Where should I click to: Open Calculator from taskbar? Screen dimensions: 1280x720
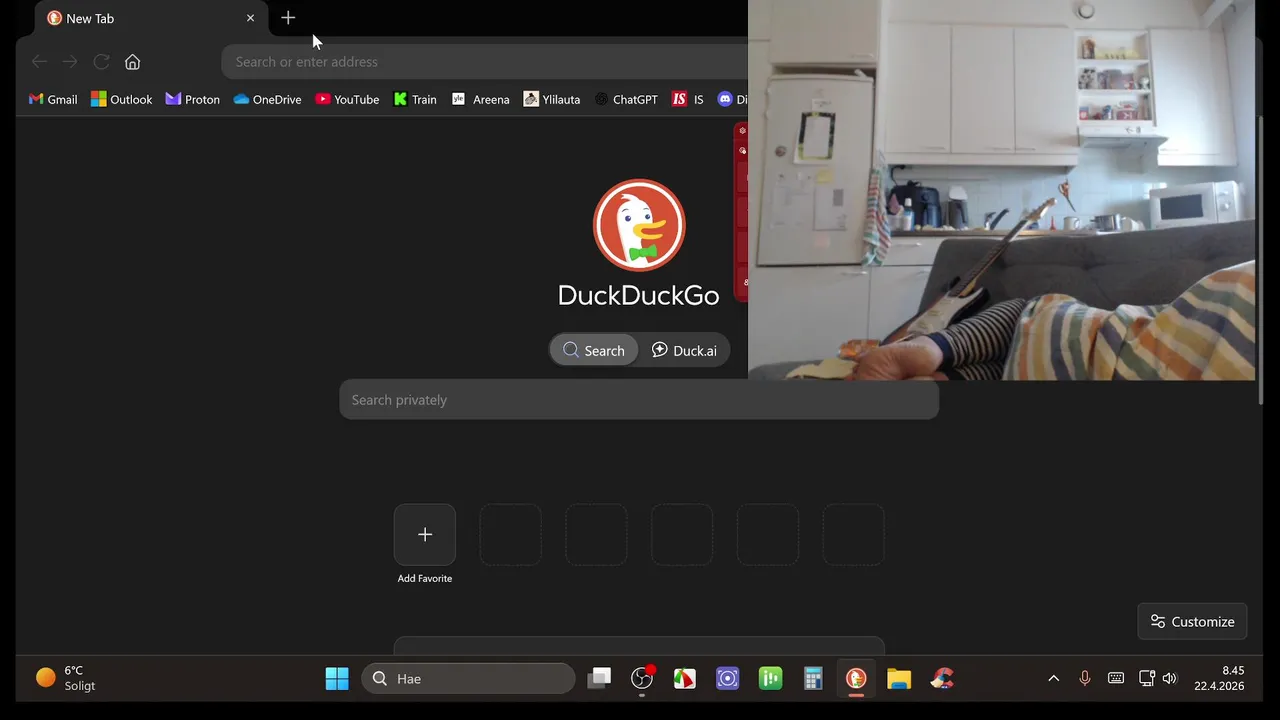[x=813, y=679]
